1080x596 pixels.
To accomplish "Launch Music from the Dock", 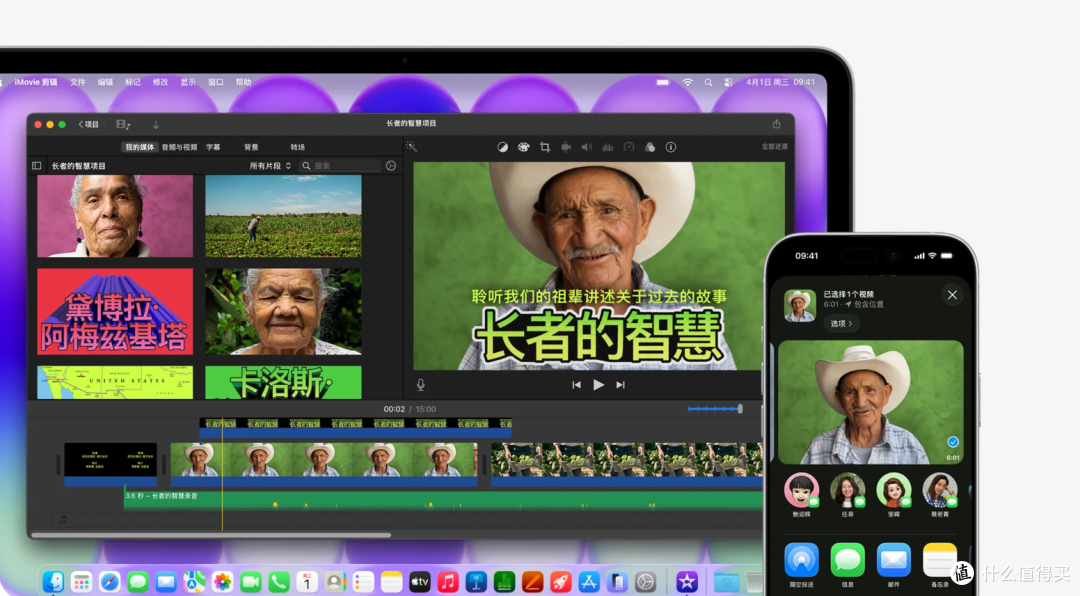I will [x=448, y=582].
